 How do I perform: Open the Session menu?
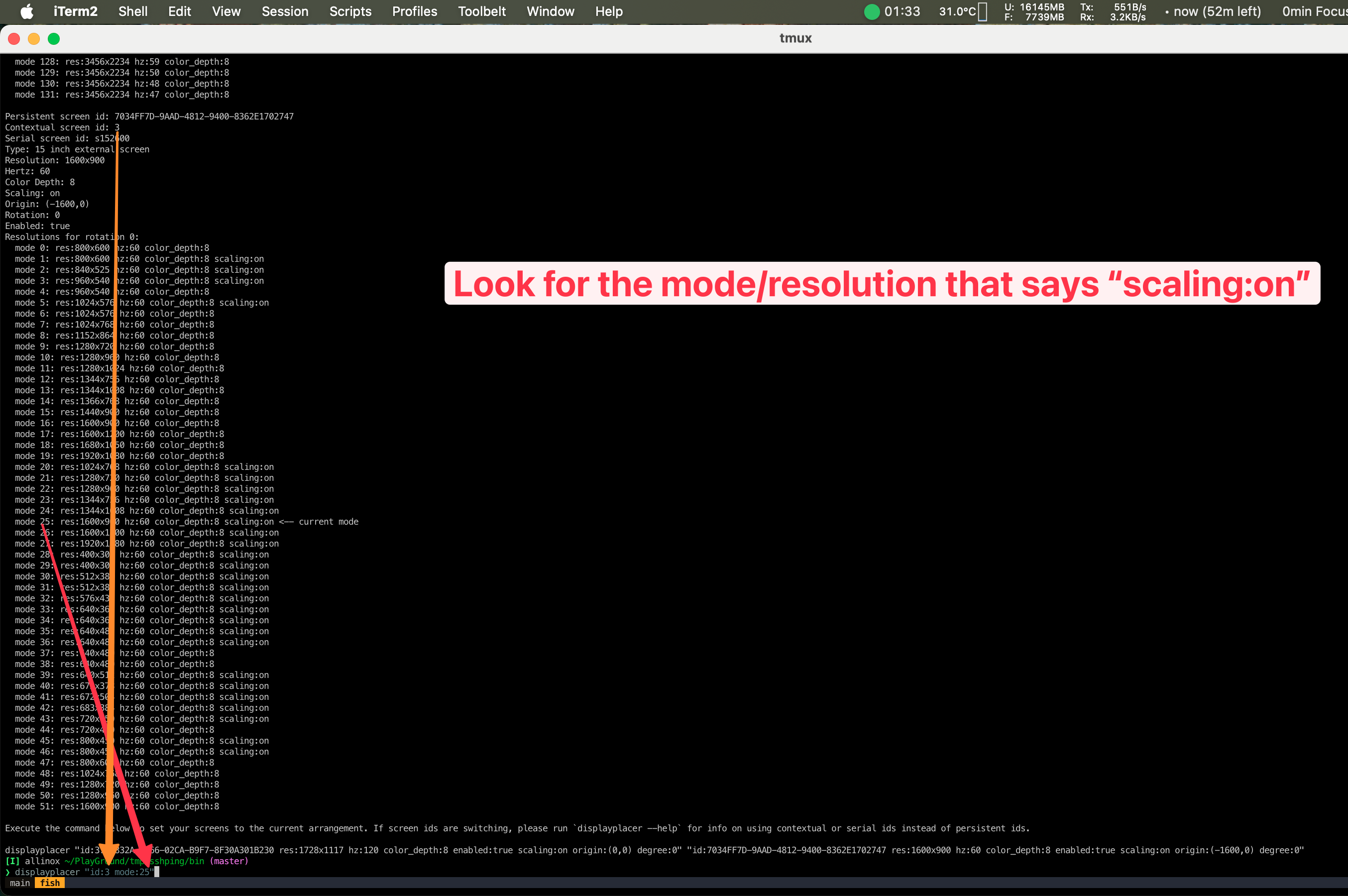[x=285, y=11]
